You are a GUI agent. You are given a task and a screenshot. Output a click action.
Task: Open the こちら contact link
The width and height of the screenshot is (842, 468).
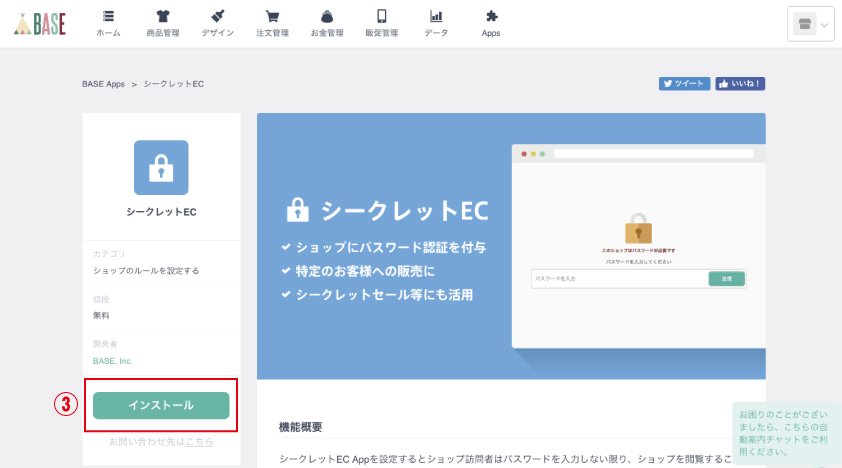[199, 442]
